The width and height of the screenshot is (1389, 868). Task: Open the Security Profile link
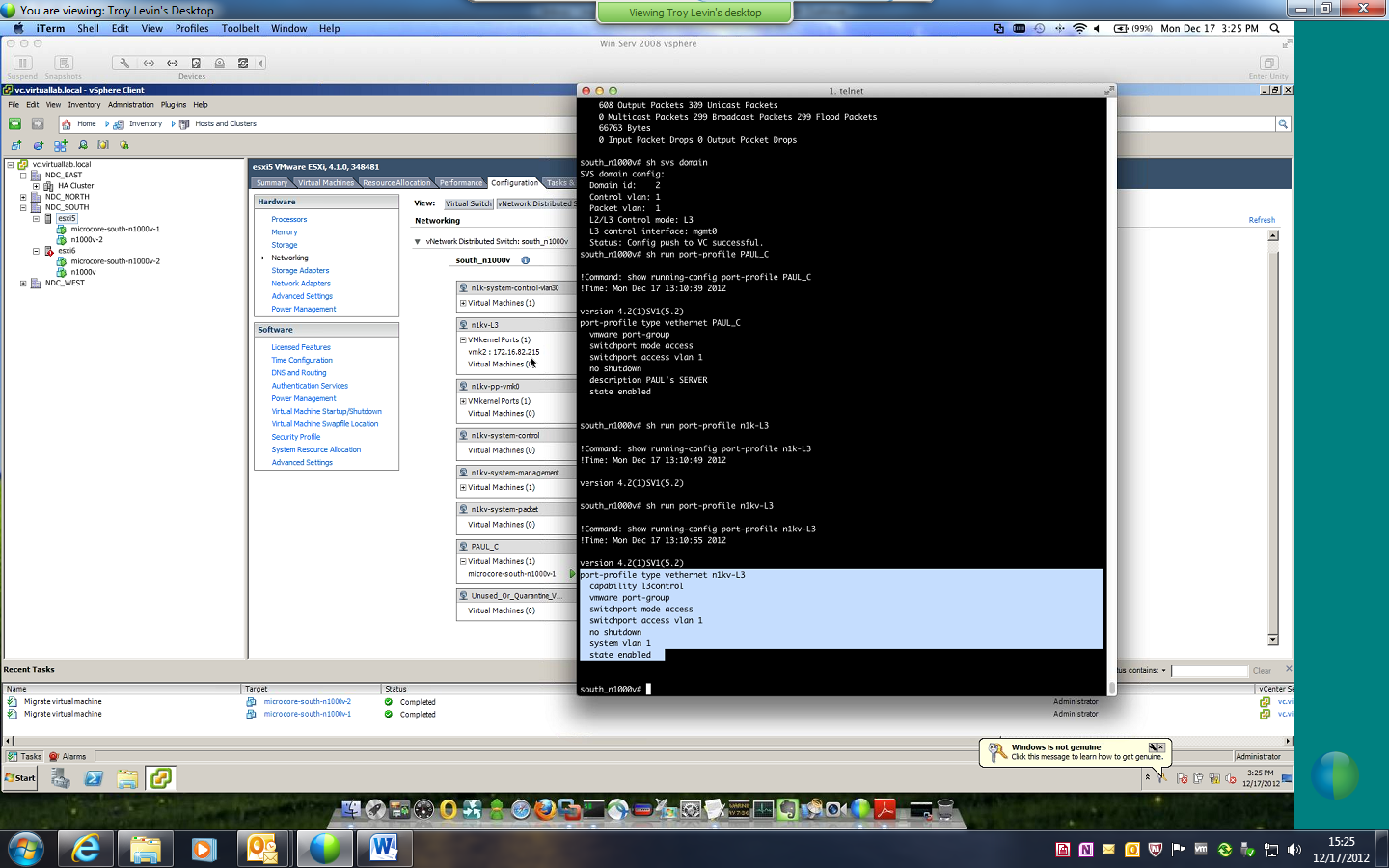[296, 437]
